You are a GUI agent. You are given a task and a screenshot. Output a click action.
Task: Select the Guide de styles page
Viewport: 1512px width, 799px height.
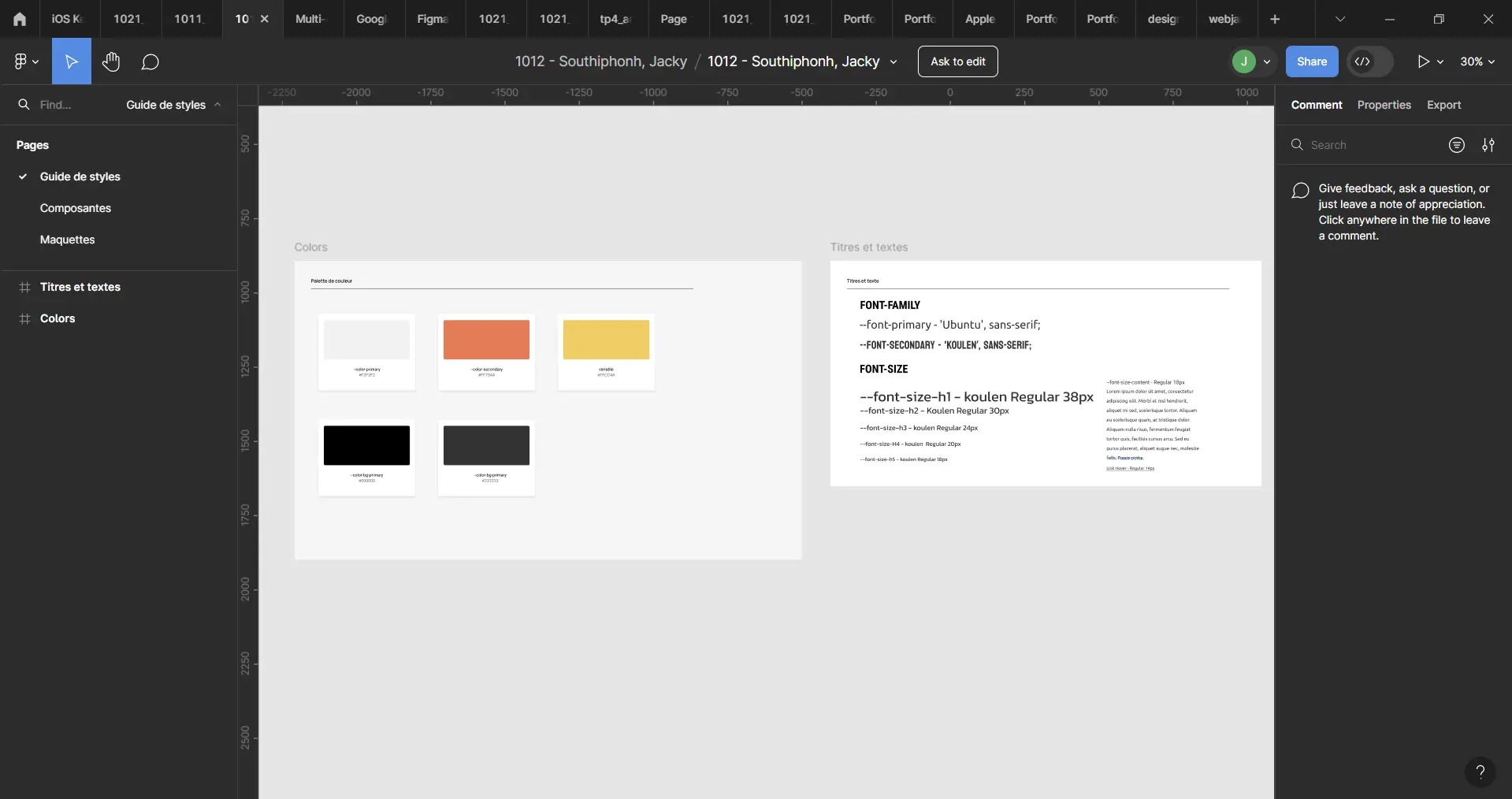tap(80, 177)
